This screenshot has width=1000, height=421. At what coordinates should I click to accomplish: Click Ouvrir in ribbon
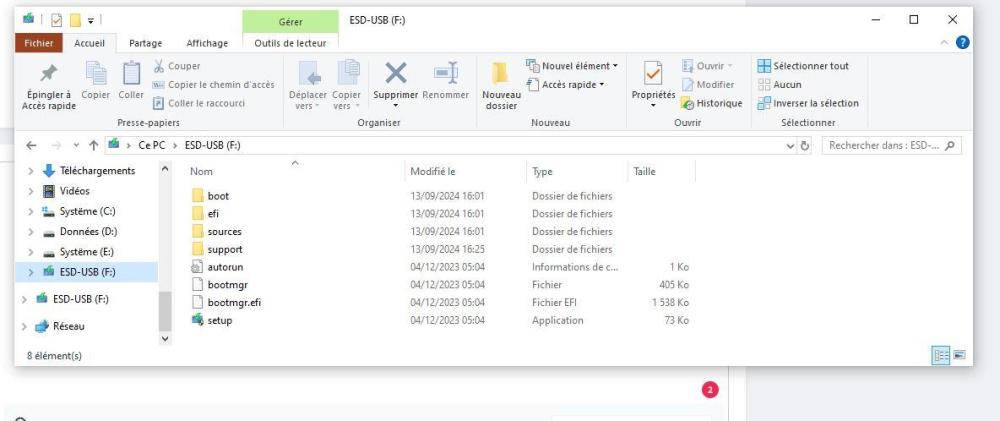tap(707, 66)
